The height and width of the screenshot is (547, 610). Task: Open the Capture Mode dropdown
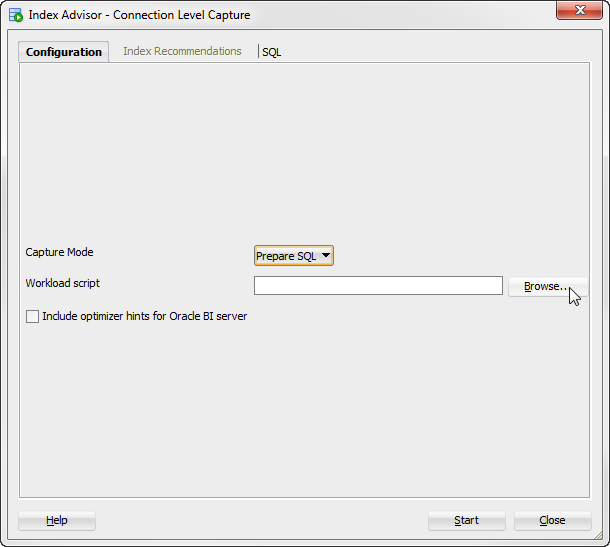coord(294,256)
